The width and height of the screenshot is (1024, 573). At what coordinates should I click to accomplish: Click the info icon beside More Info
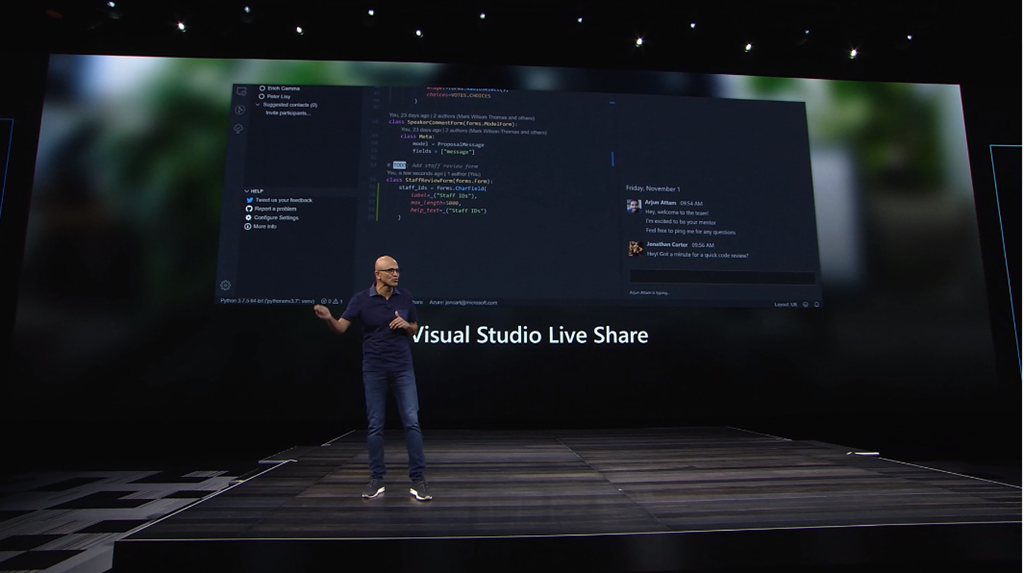click(248, 227)
